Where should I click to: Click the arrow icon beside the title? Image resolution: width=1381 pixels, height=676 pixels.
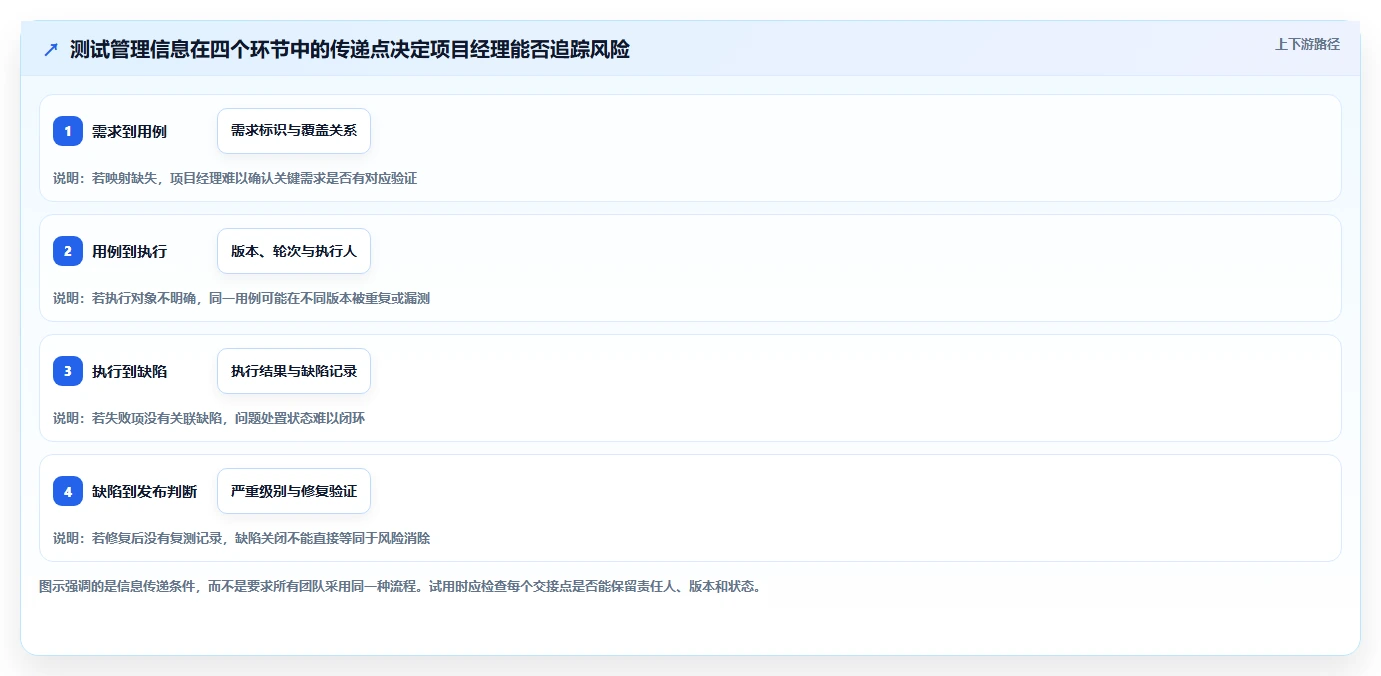(51, 50)
